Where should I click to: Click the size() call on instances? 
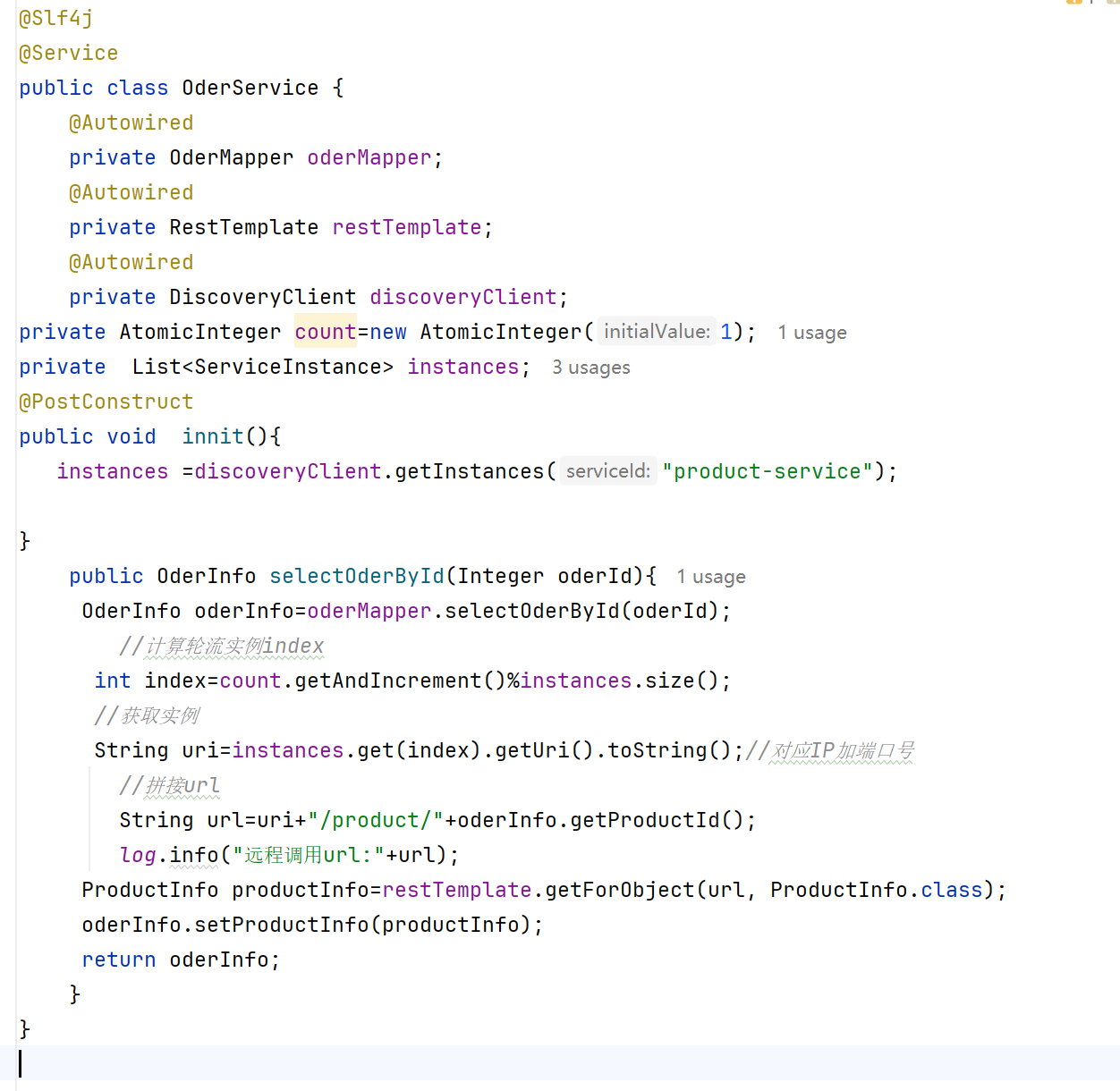tap(683, 681)
